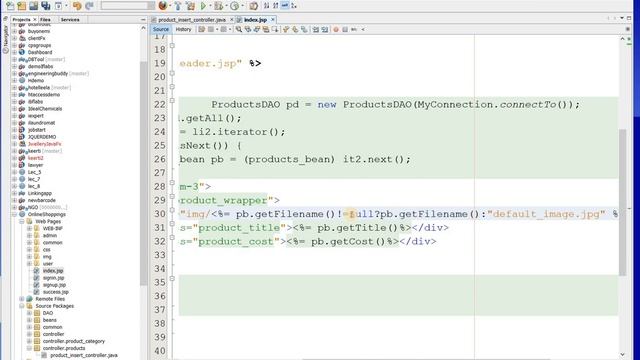Viewport: 640px width, 360px height.
Task: Run the project with green play icon
Action: 203,6
